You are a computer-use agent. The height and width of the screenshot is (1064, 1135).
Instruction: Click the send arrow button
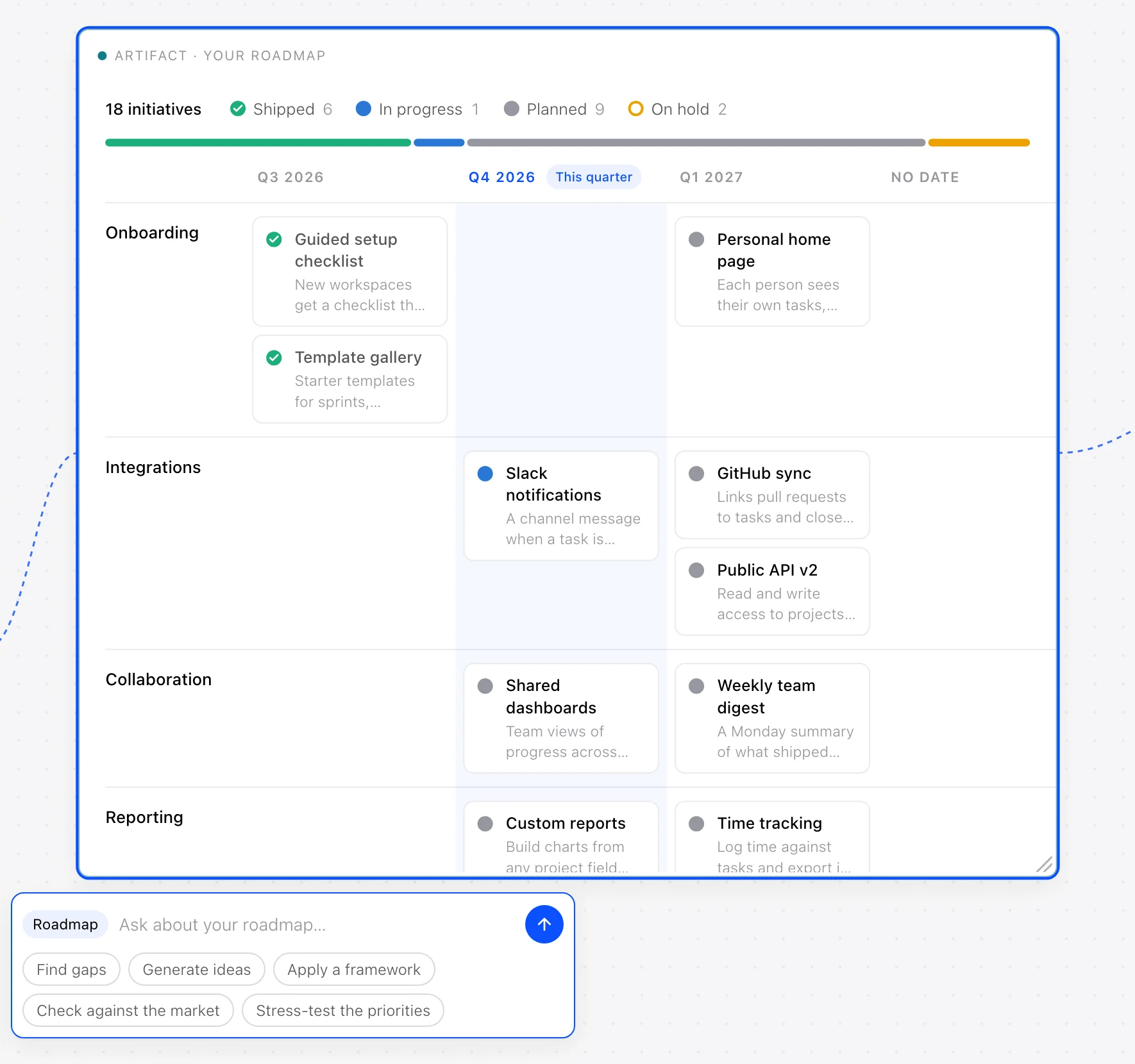tap(544, 924)
